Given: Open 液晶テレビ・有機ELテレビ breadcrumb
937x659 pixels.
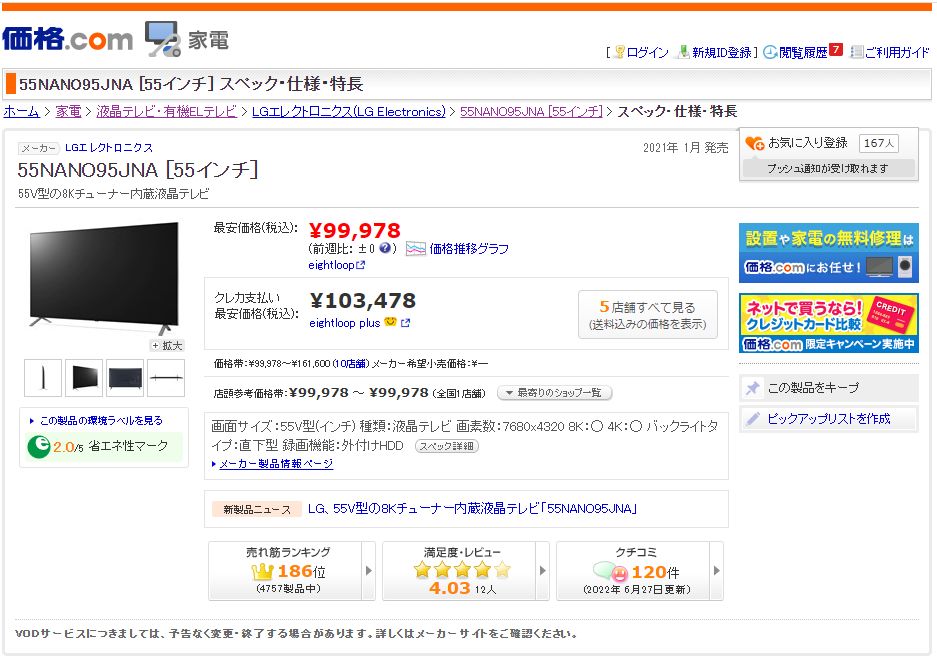Looking at the screenshot, I should tap(167, 112).
